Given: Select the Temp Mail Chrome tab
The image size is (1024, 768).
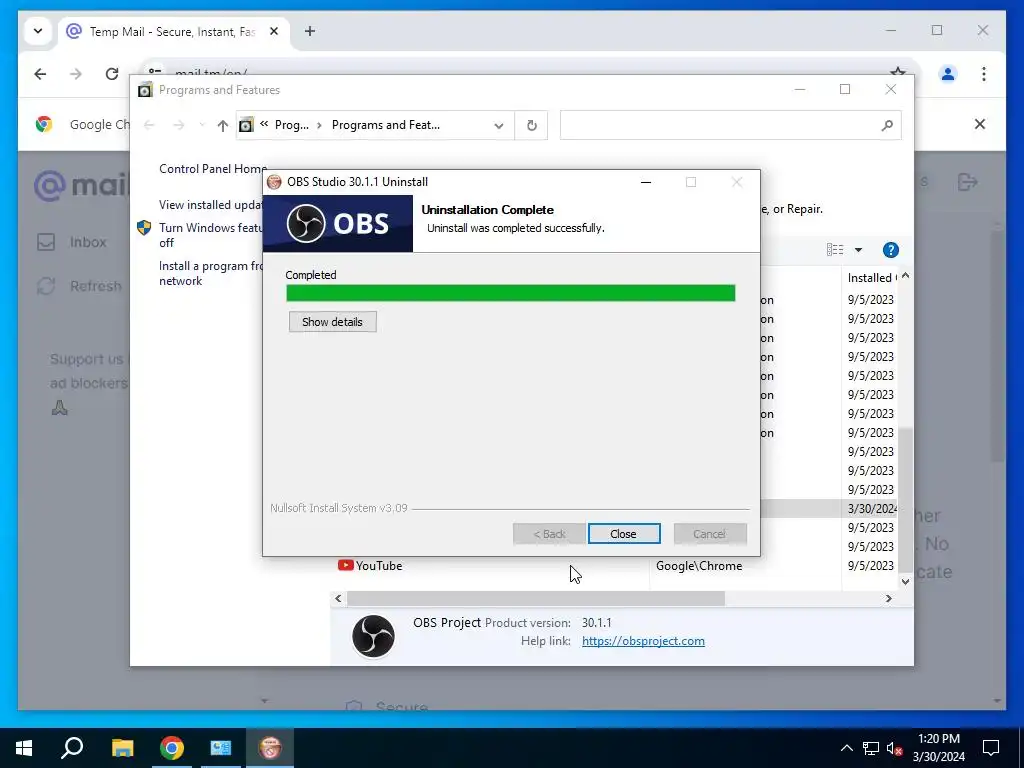Looking at the screenshot, I should click(172, 31).
